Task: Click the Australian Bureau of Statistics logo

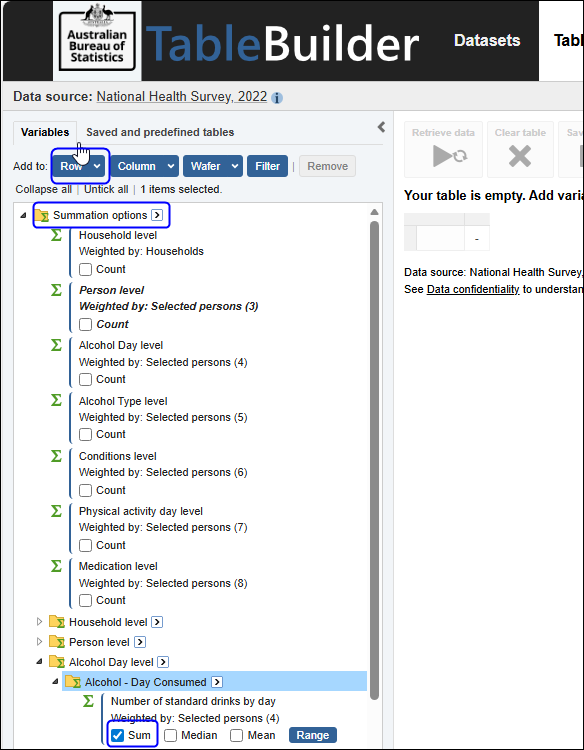Action: coord(97,41)
